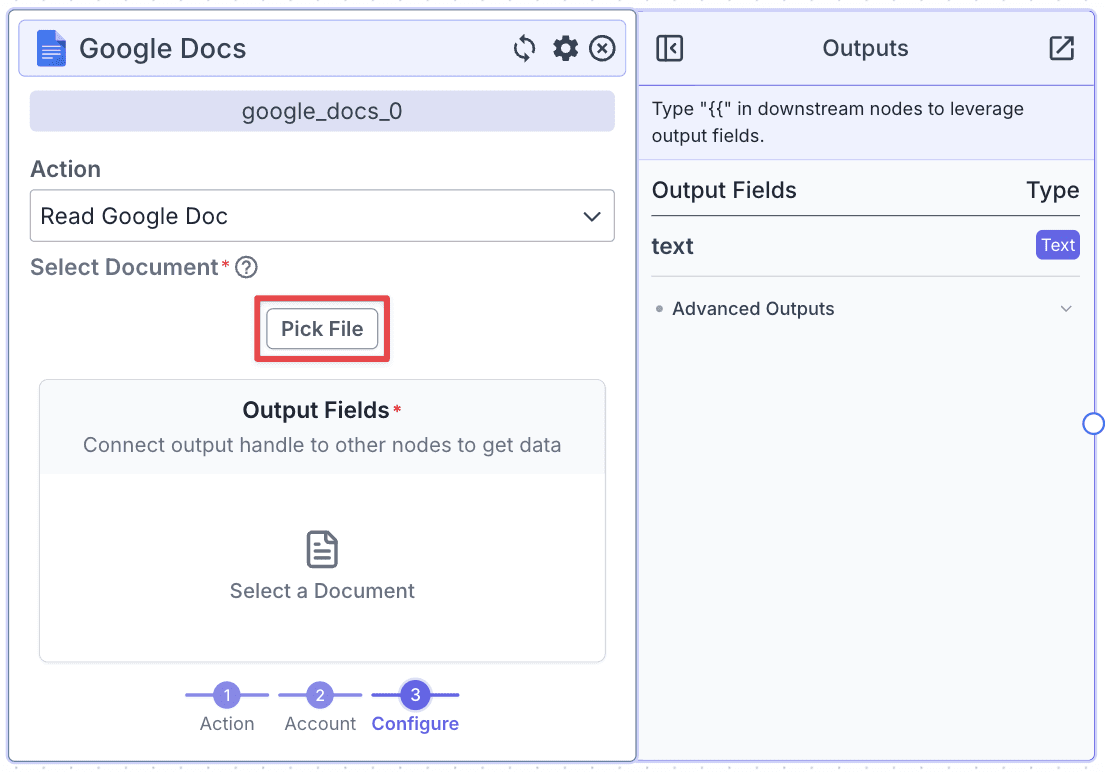Image resolution: width=1105 pixels, height=772 pixels.
Task: Refresh the Google Docs node
Action: tap(524, 49)
